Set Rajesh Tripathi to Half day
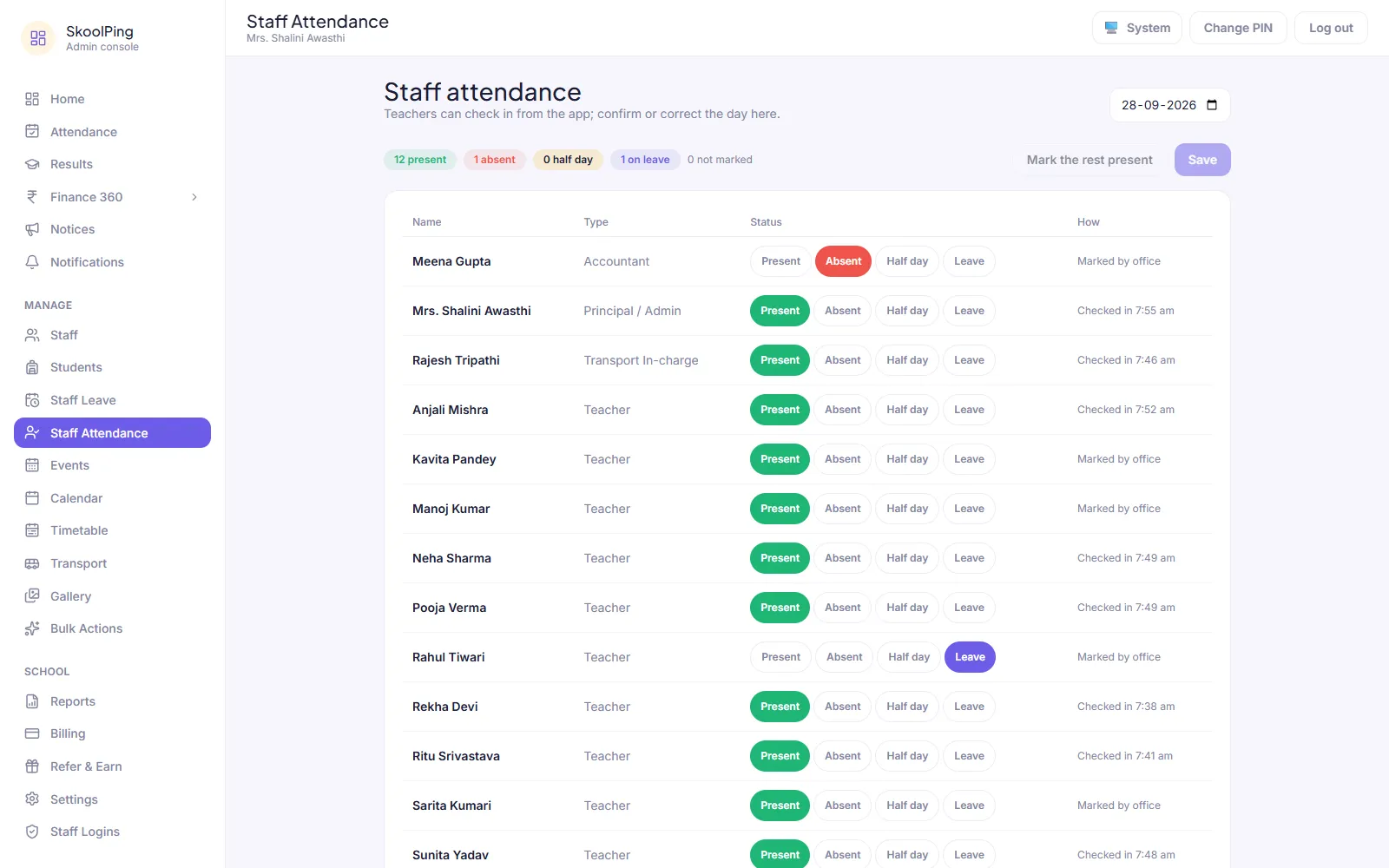The height and width of the screenshot is (868, 1389). (x=907, y=360)
